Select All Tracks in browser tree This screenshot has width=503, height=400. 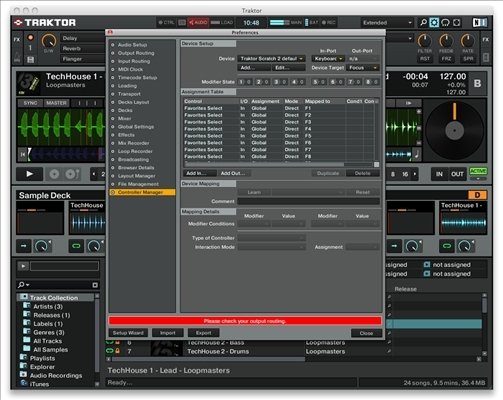[x=47, y=341]
